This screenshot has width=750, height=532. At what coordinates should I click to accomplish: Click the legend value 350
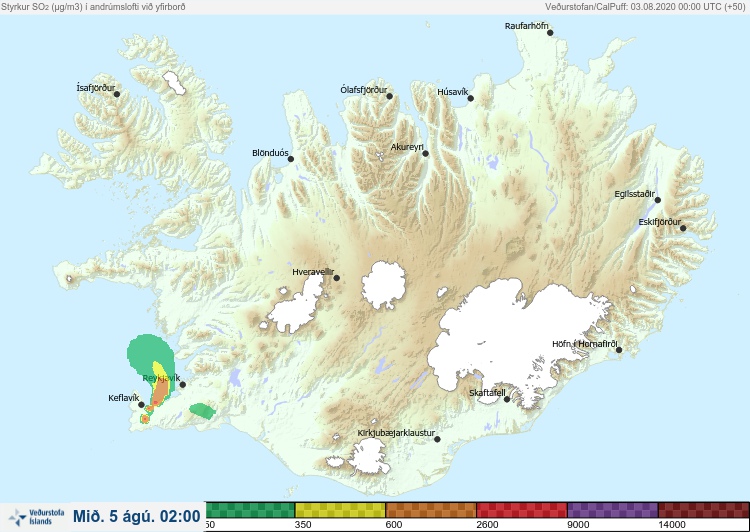[303, 525]
